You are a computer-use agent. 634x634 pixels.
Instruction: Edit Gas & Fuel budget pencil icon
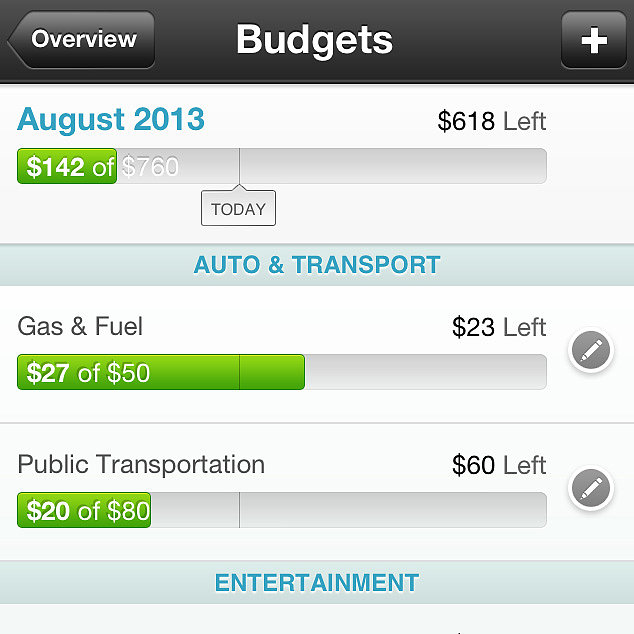coord(591,350)
